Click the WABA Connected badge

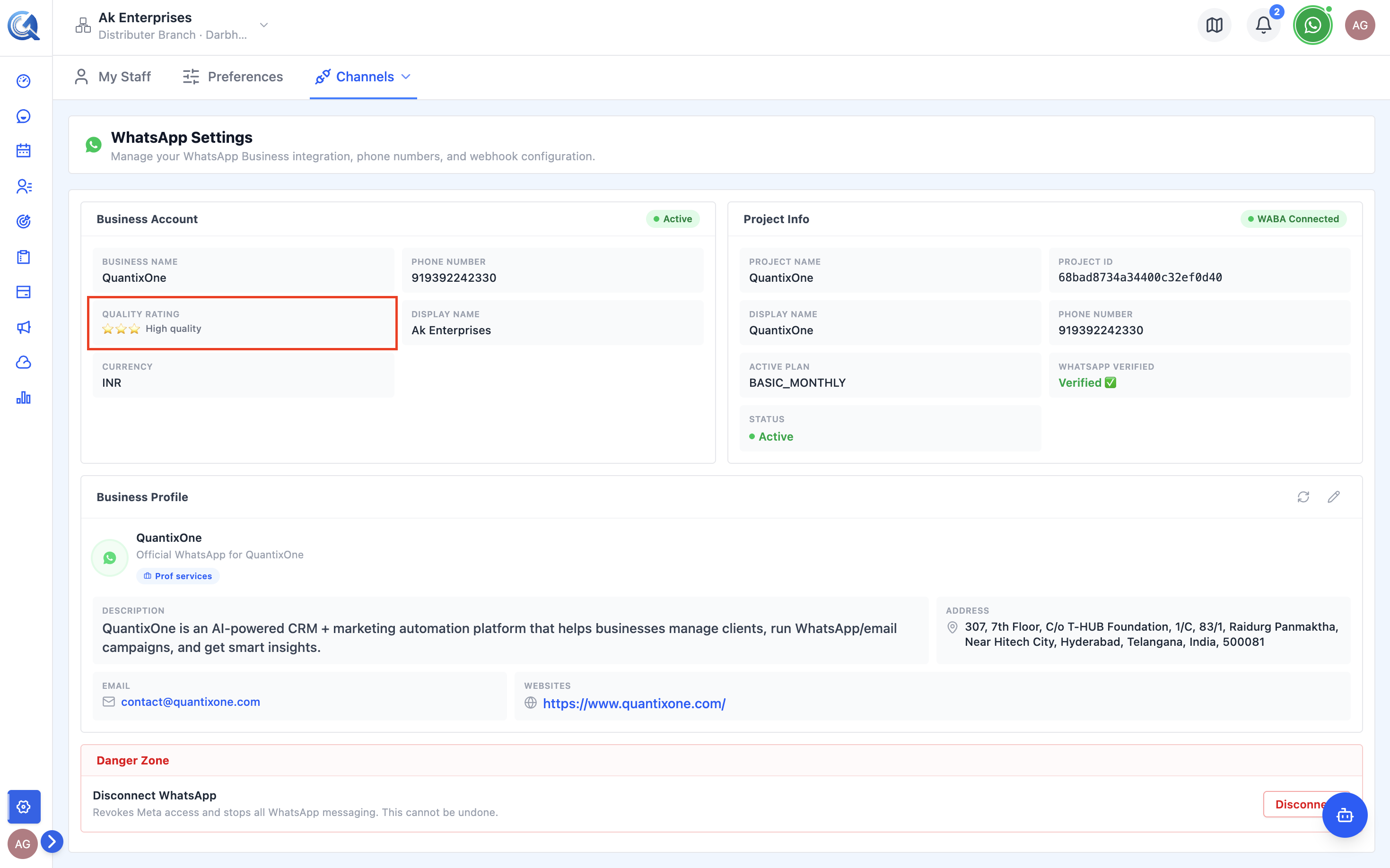[1293, 219]
